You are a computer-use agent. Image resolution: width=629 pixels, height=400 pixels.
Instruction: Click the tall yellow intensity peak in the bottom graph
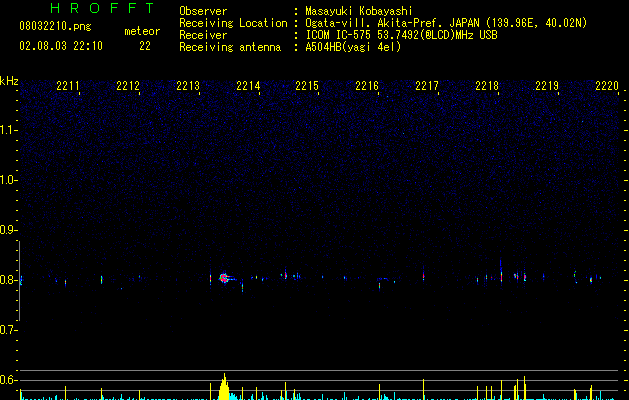tap(224, 387)
